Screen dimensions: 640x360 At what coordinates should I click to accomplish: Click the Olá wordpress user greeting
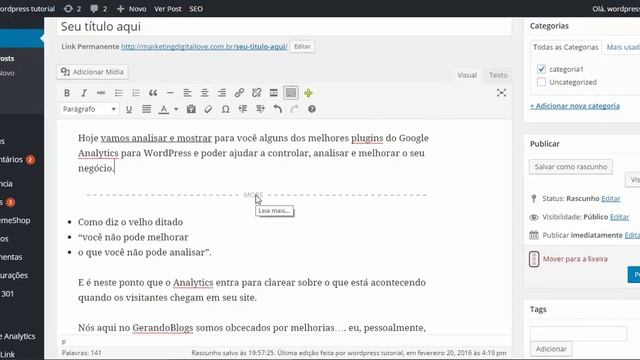(616, 9)
